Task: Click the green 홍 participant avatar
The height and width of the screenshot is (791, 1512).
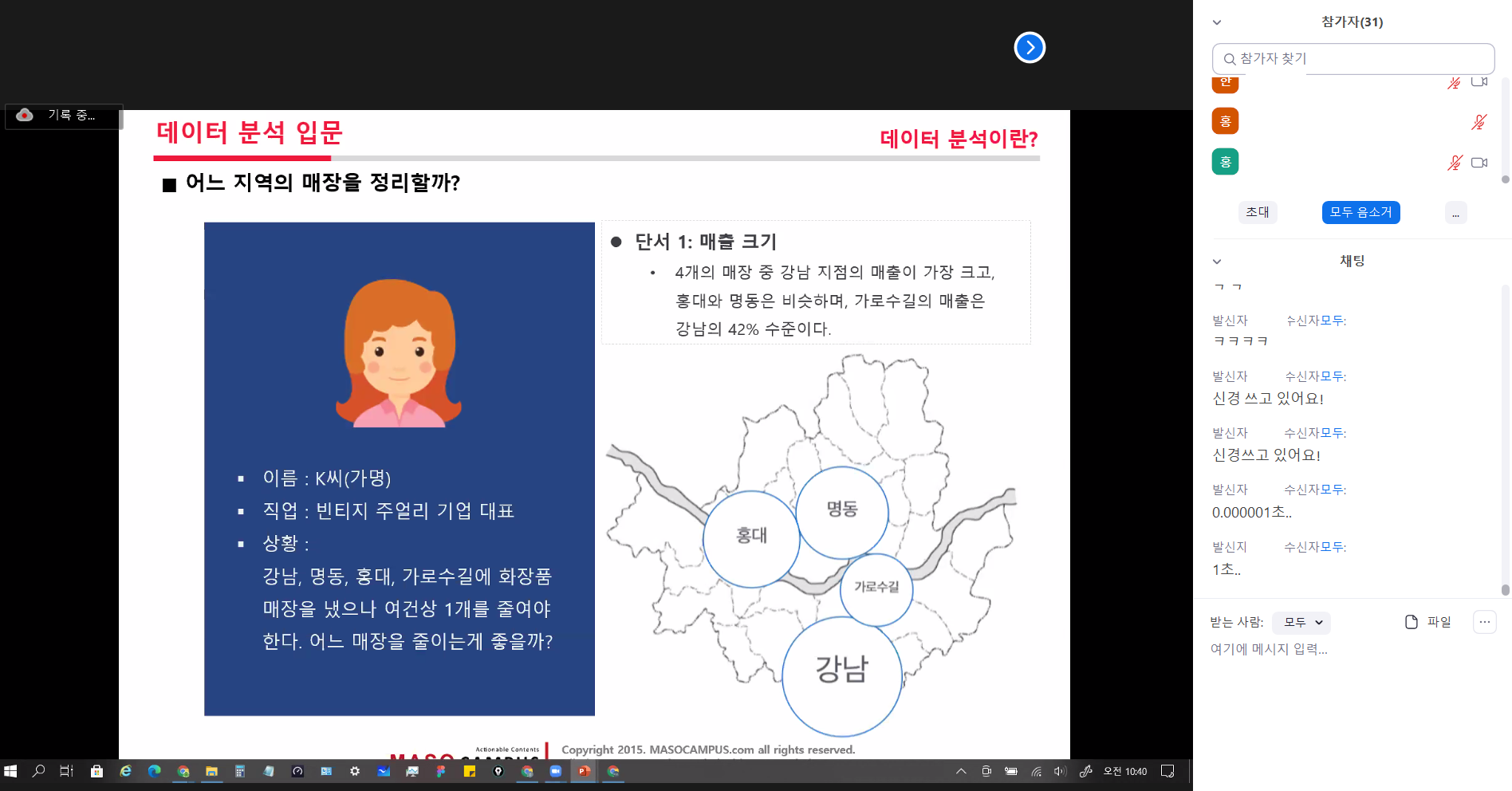Action: pyautogui.click(x=1225, y=162)
